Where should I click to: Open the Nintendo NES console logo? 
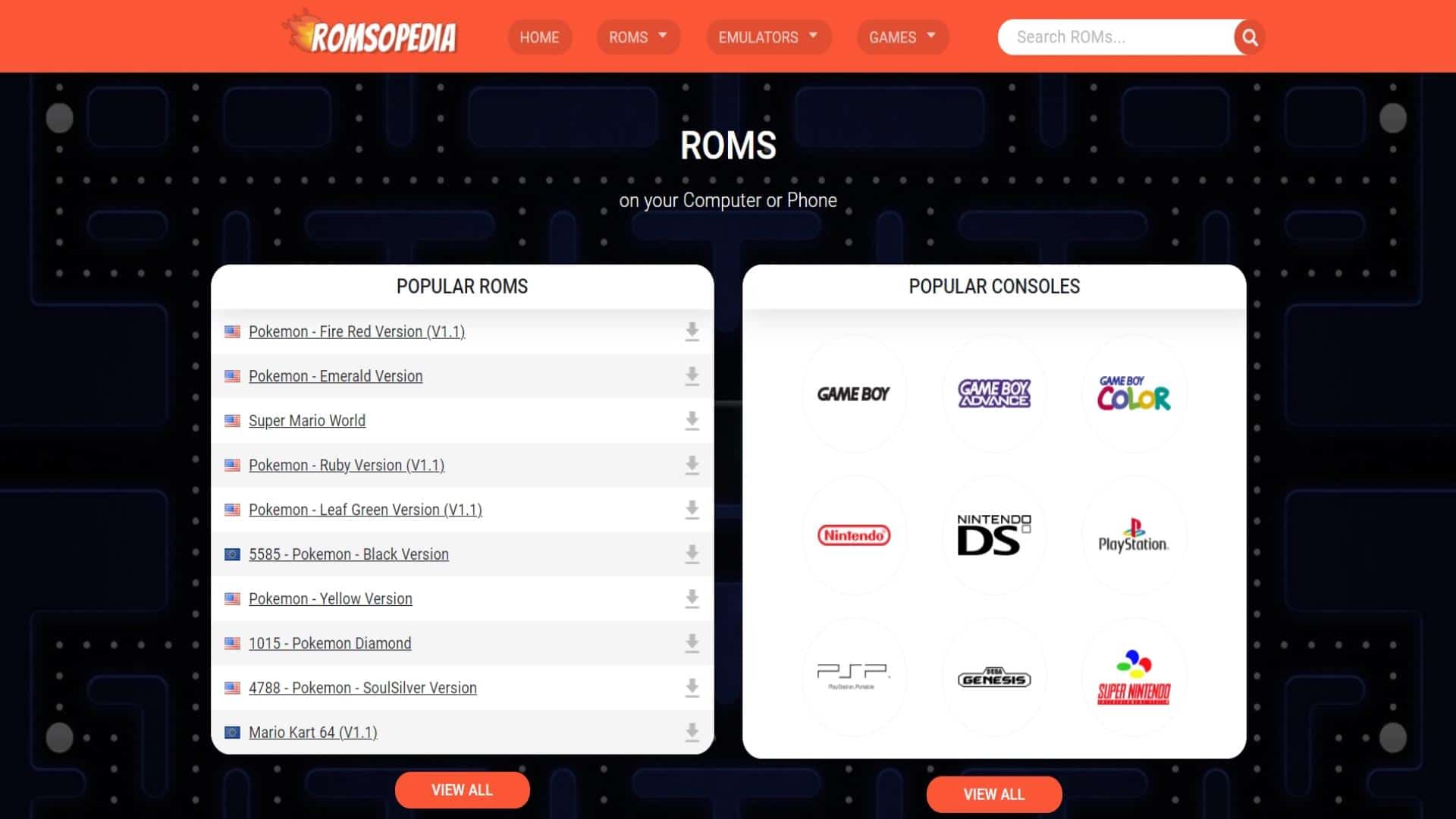click(853, 535)
